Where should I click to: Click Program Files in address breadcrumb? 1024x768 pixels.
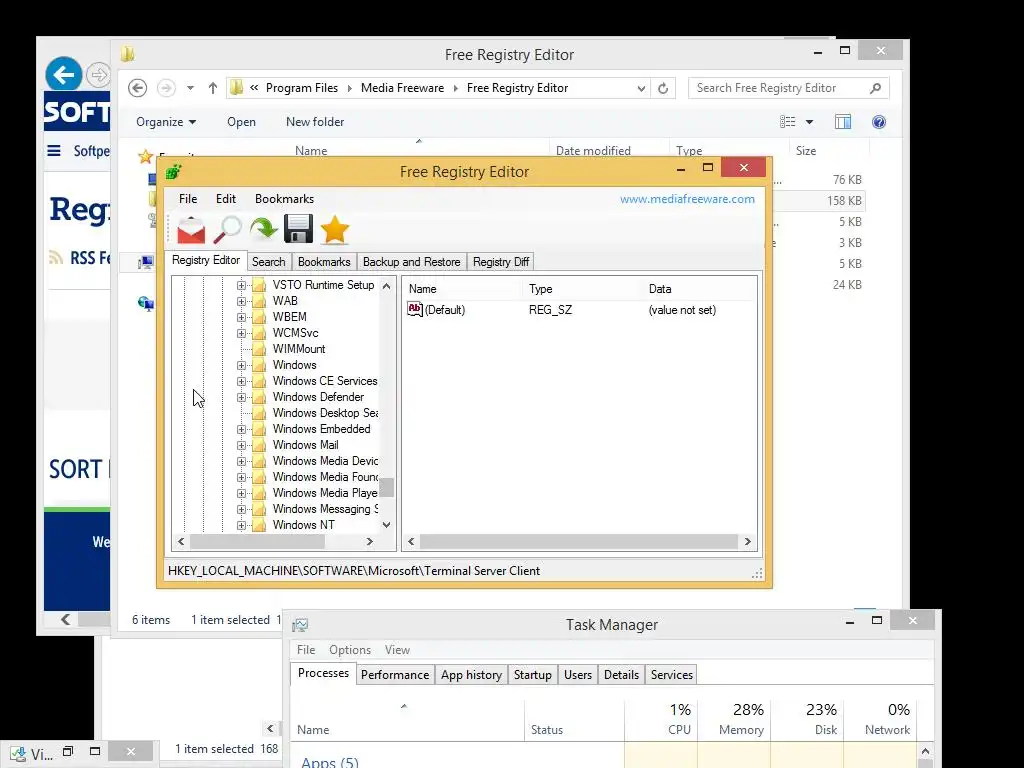(302, 88)
